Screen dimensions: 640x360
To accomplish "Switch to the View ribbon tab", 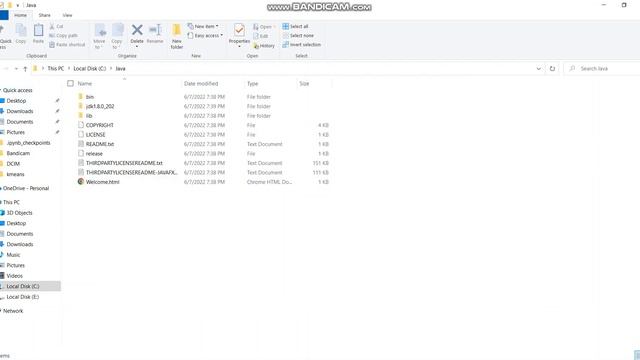I will (x=67, y=15).
